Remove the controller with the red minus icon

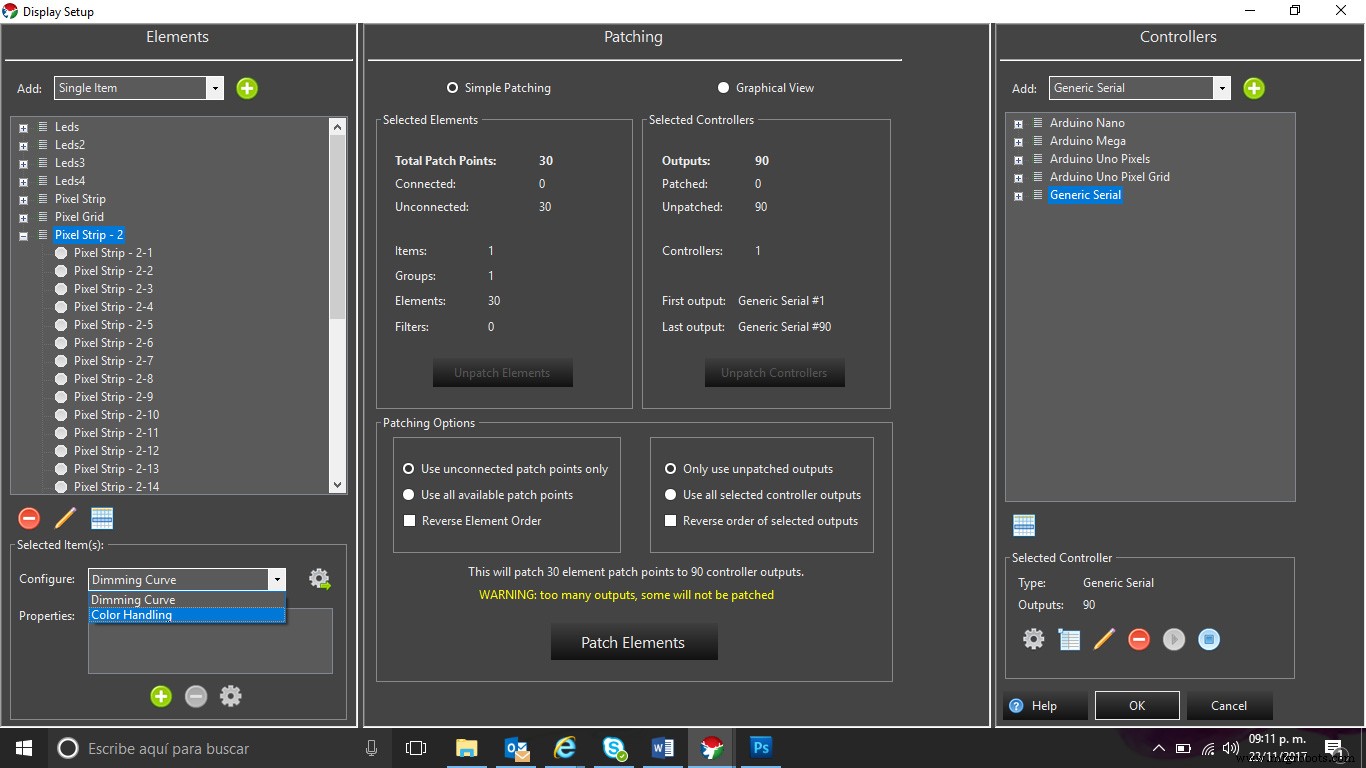click(x=1139, y=639)
